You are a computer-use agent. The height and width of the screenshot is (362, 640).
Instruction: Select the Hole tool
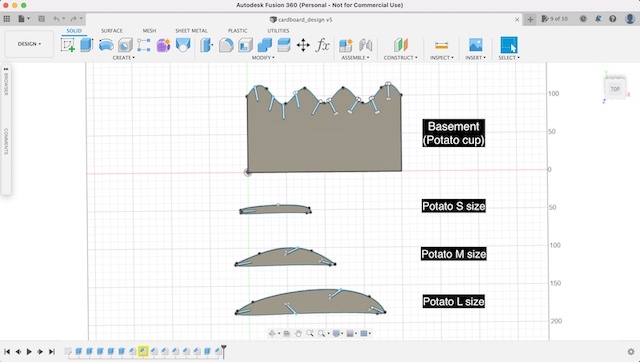point(125,45)
